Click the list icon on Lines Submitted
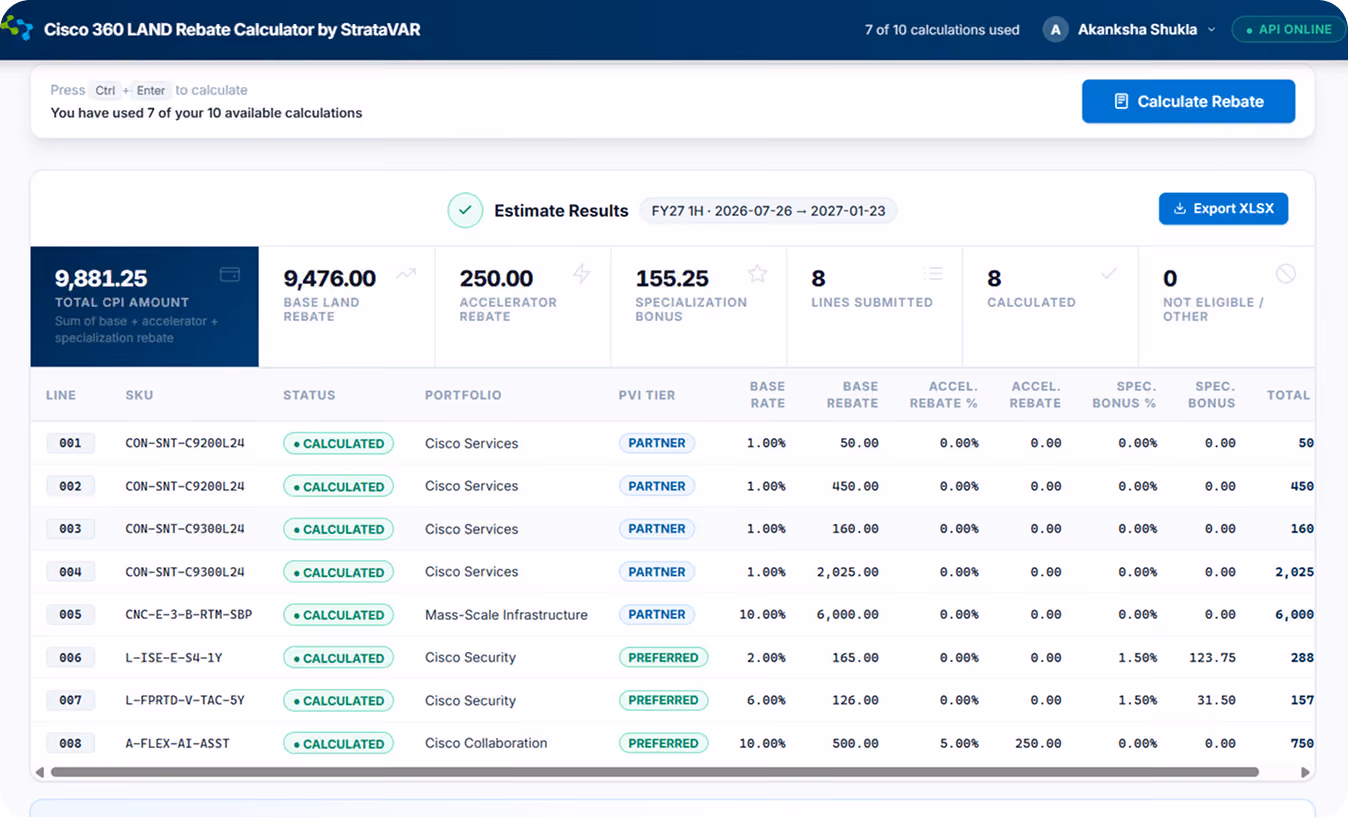Image resolution: width=1348 pixels, height=818 pixels. point(934,273)
